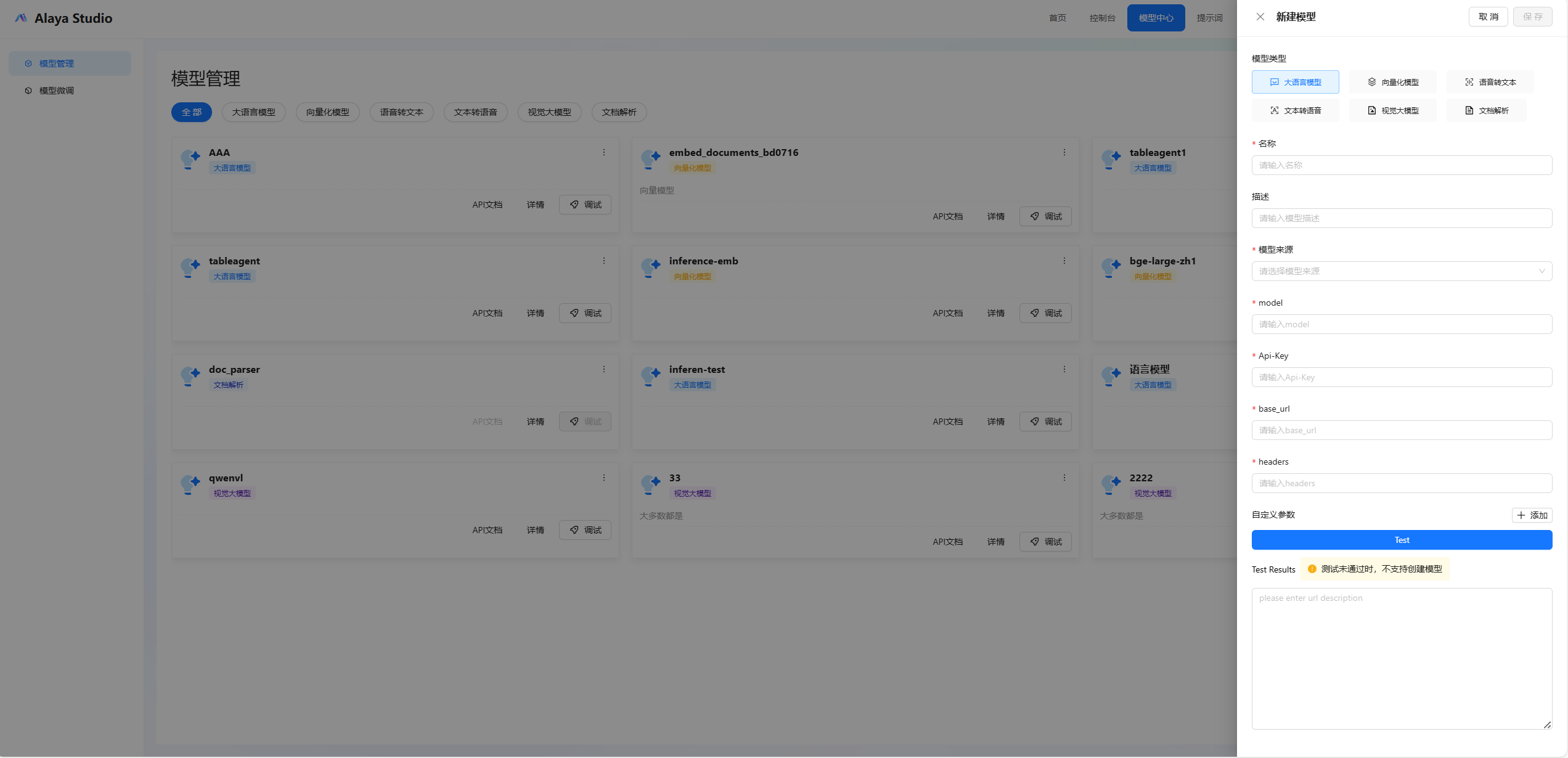Focus the 名称 name input field
Viewport: 1568px width, 758px height.
1401,165
